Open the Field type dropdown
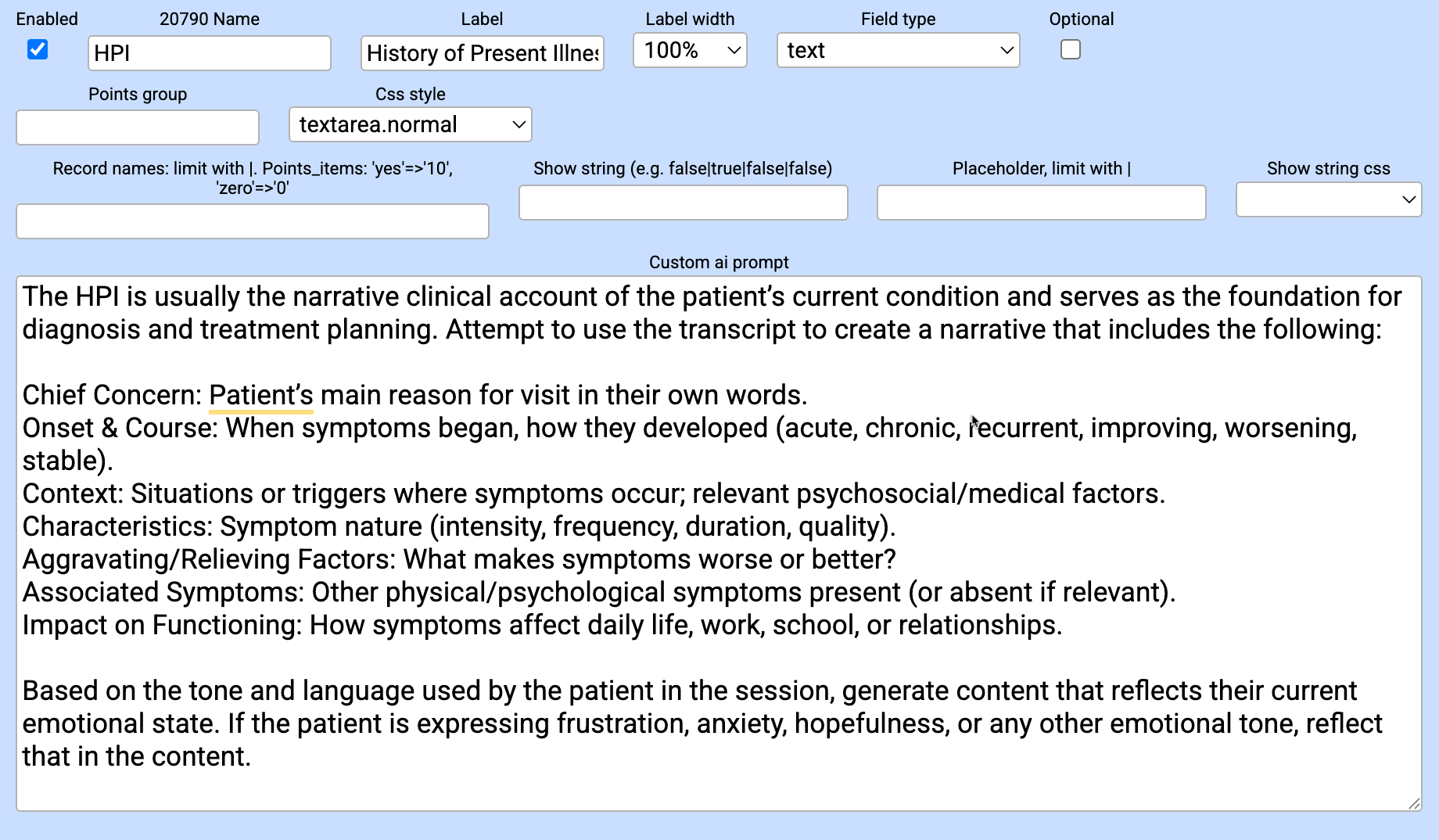The width and height of the screenshot is (1439, 840). tap(898, 51)
